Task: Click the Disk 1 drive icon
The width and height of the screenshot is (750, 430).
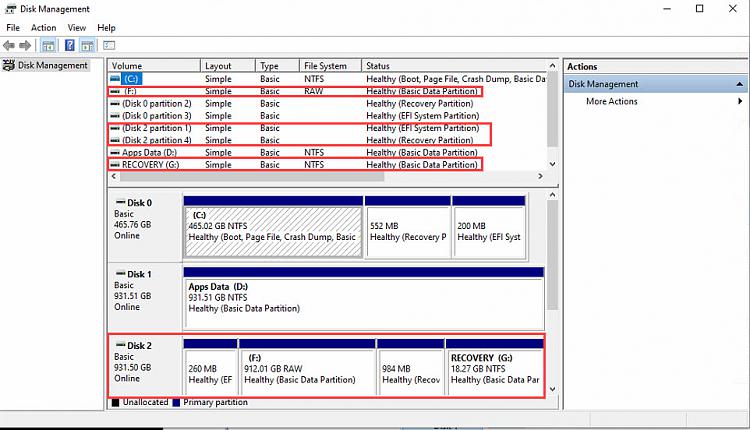Action: click(x=121, y=274)
